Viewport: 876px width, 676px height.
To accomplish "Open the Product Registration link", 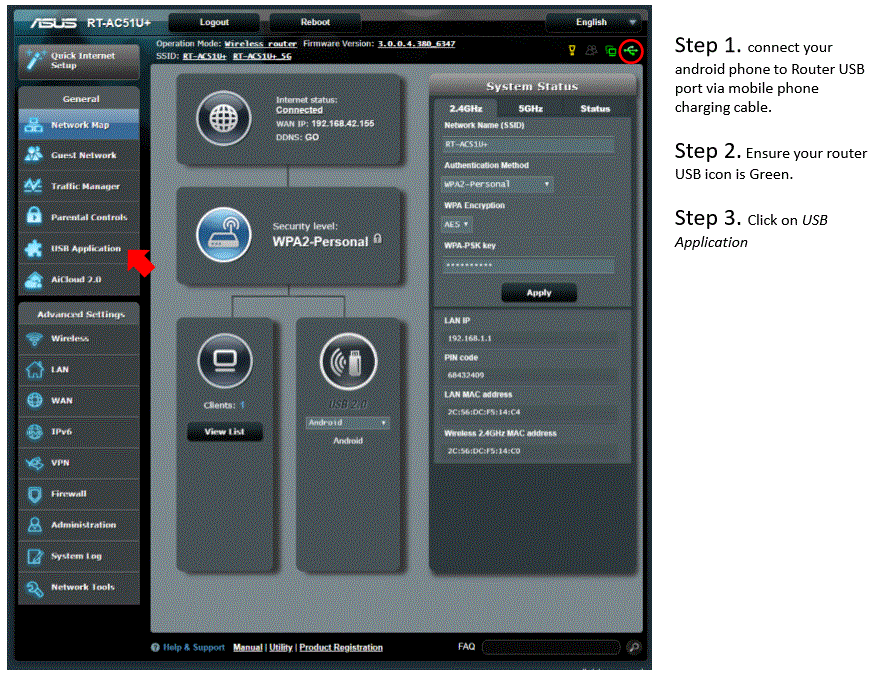I will pyautogui.click(x=339, y=647).
